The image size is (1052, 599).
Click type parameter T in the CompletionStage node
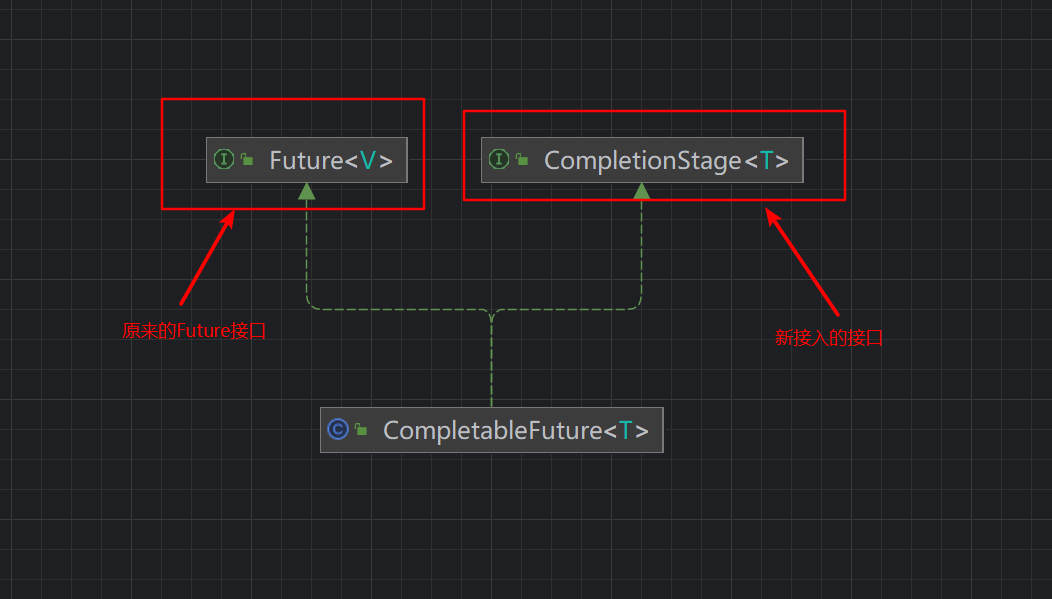(766, 160)
